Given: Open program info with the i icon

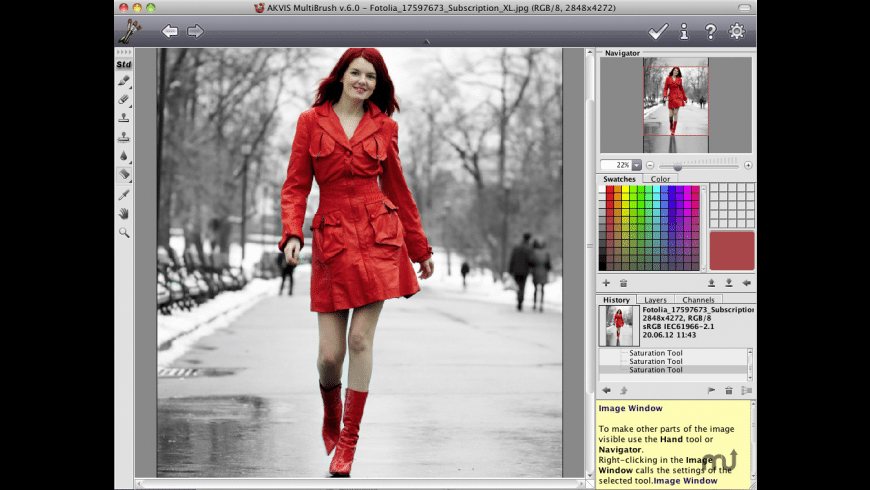Looking at the screenshot, I should 684,32.
